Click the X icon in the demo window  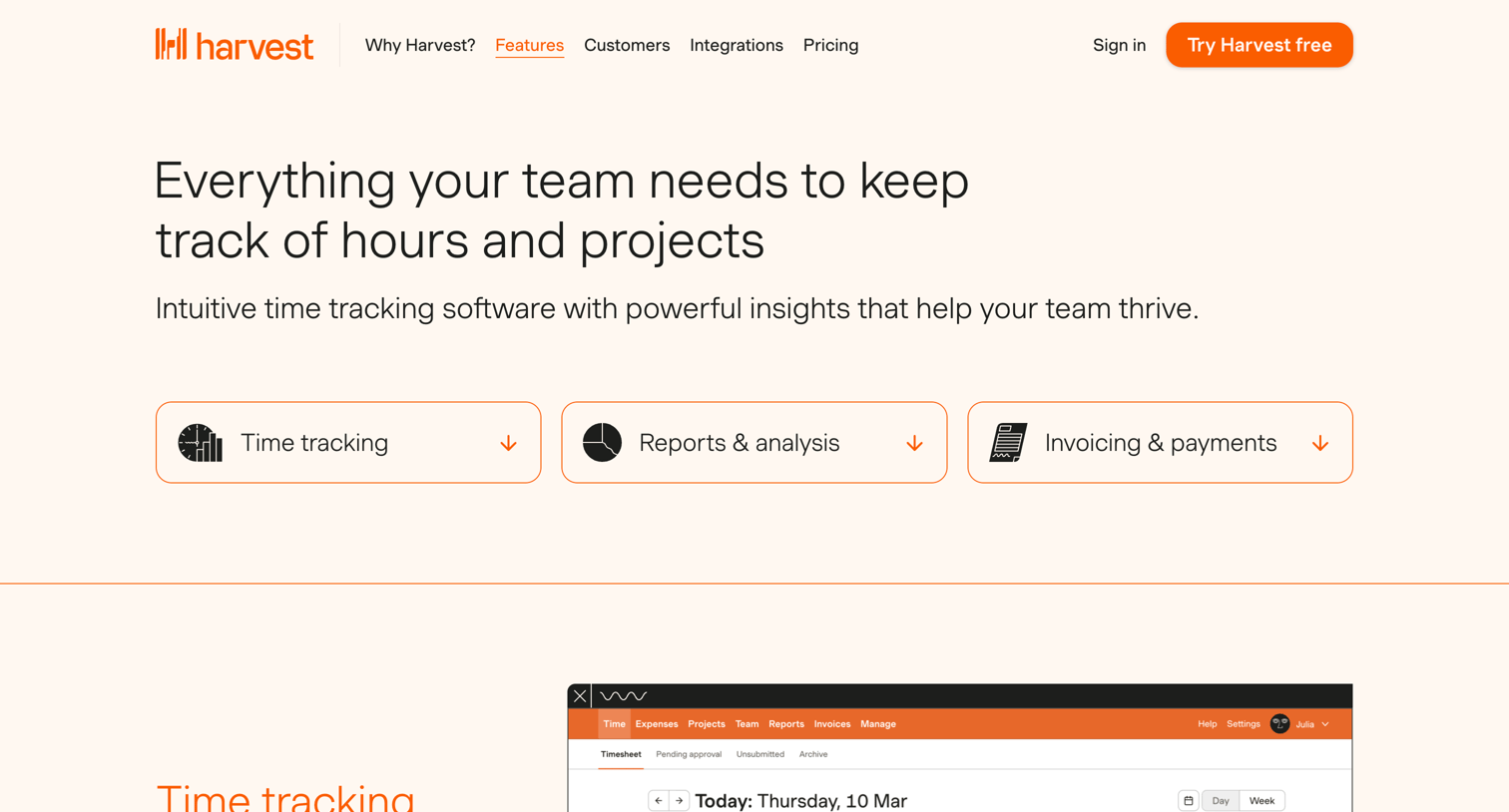coord(580,696)
